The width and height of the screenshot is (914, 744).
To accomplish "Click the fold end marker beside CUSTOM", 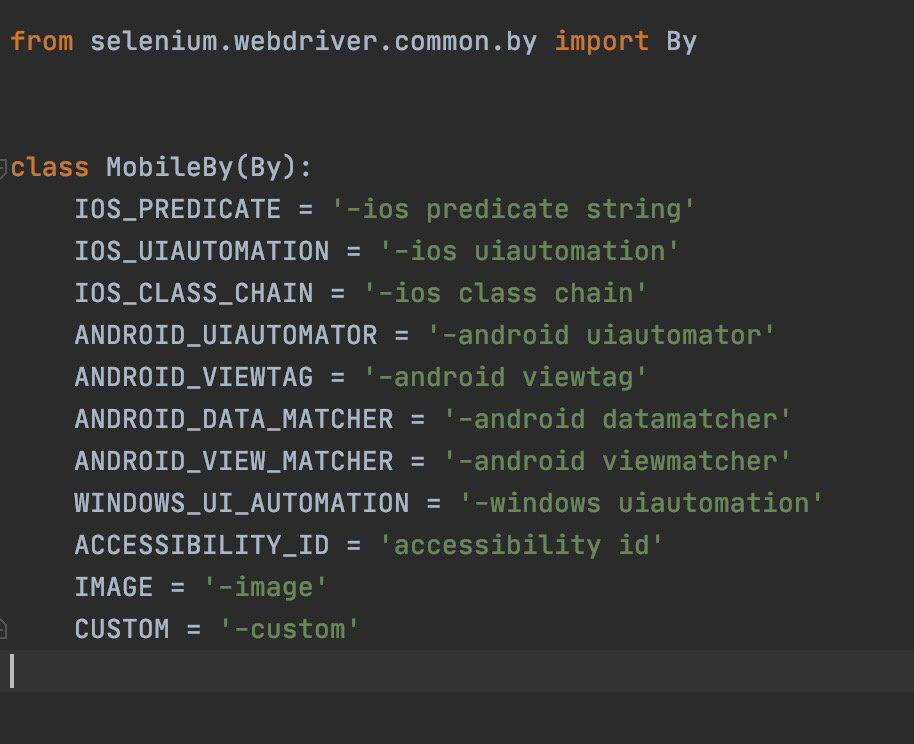I will click(3, 629).
